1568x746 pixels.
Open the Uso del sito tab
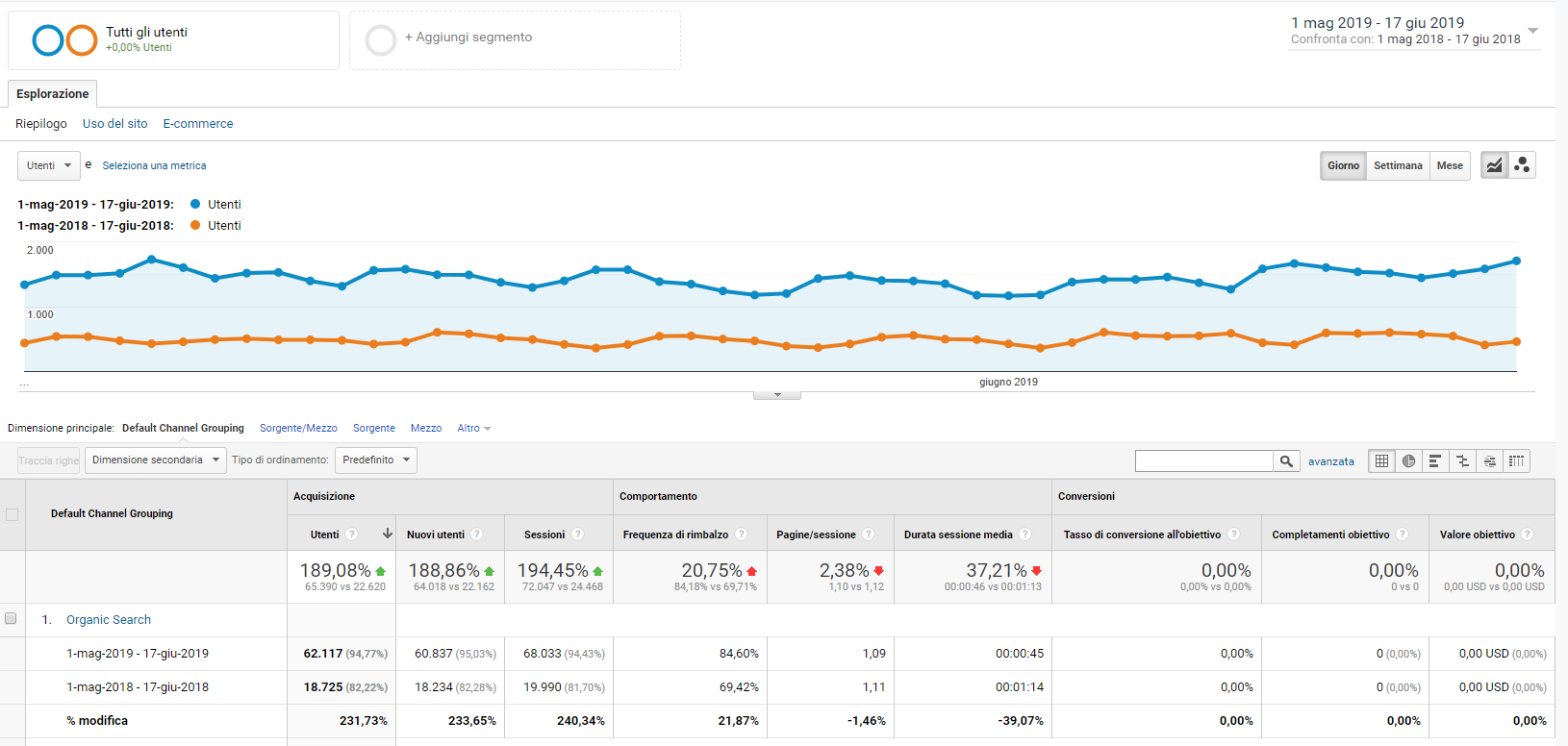click(x=115, y=124)
